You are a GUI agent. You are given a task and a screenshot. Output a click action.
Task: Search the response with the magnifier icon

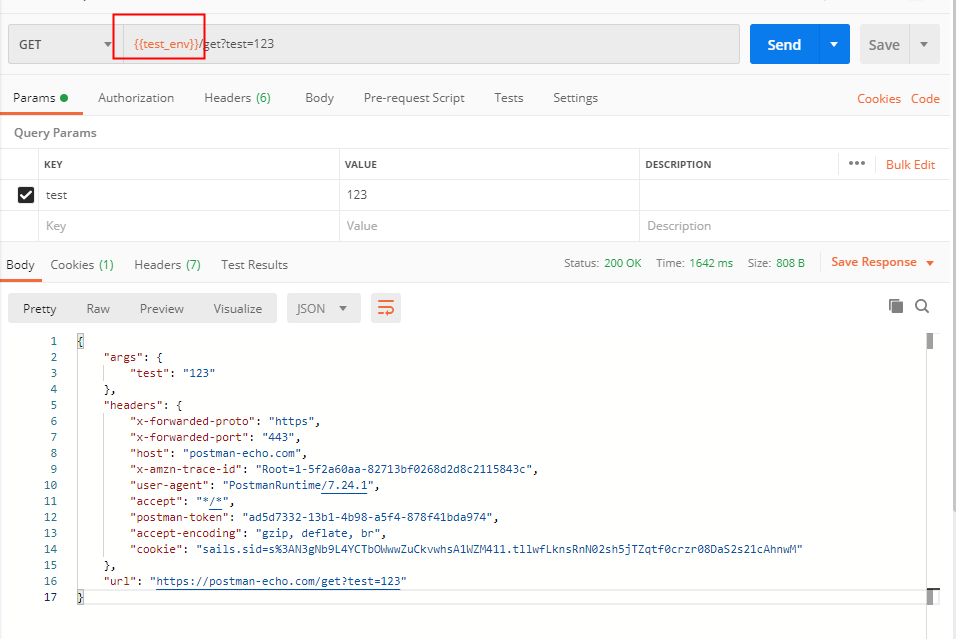coord(922,306)
